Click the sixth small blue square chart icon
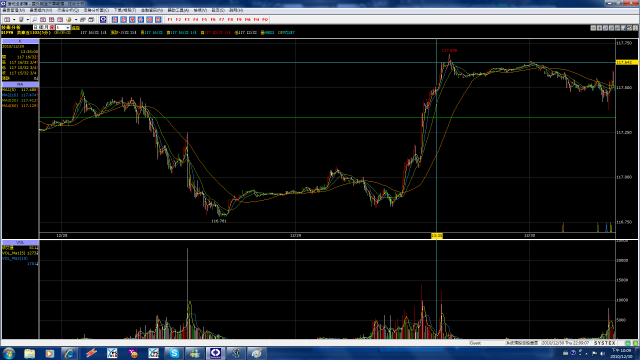The height and width of the screenshot is (360, 640). [x=158, y=19]
